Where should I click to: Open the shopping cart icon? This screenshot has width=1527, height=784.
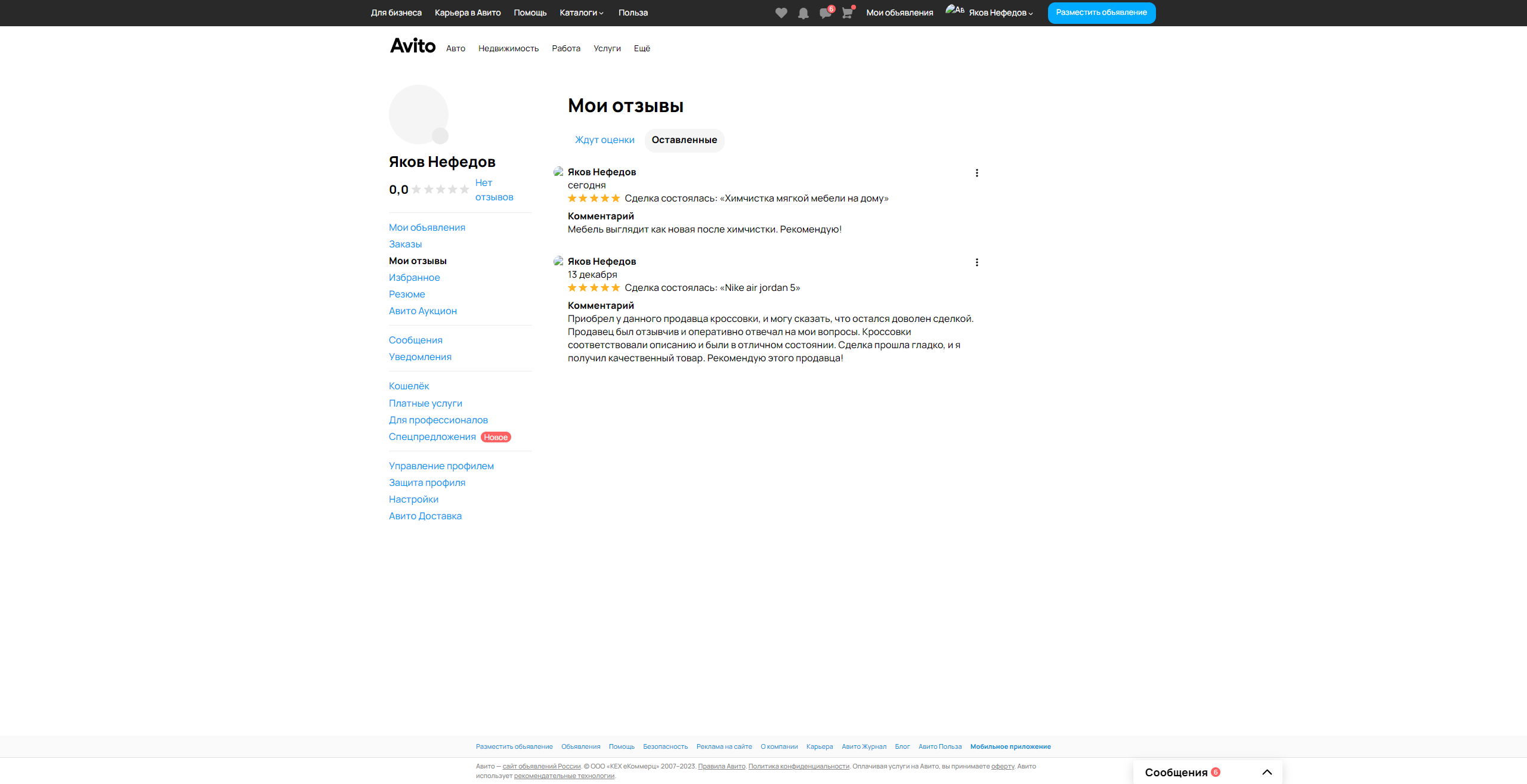point(847,13)
